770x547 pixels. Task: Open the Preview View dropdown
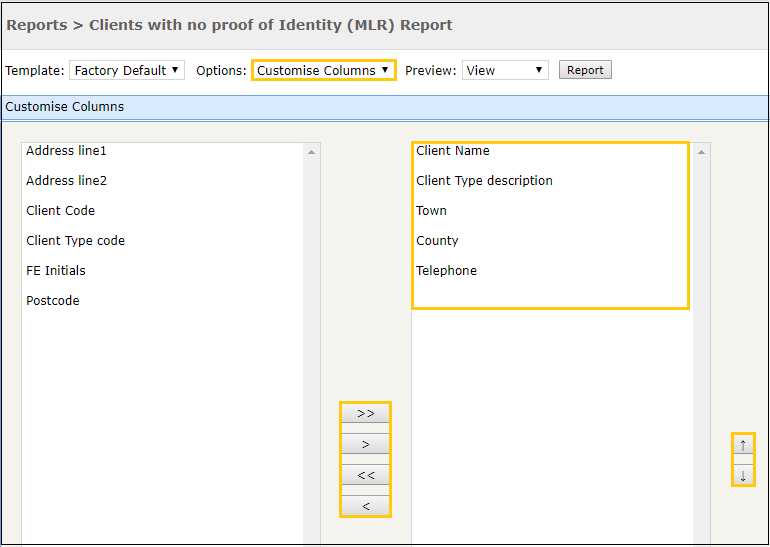(505, 70)
